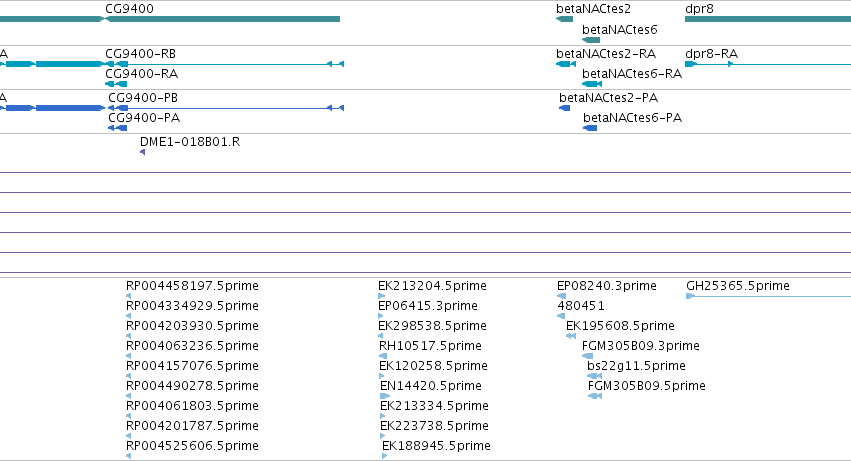Select the CG9400-PA protein feature
Image resolution: width=851 pixels, height=461 pixels.
tap(118, 128)
